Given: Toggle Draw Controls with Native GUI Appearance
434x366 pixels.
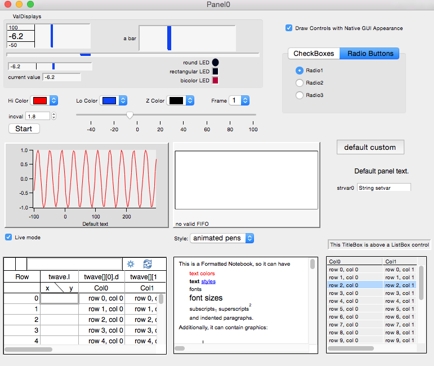Looking at the screenshot, I should [289, 28].
